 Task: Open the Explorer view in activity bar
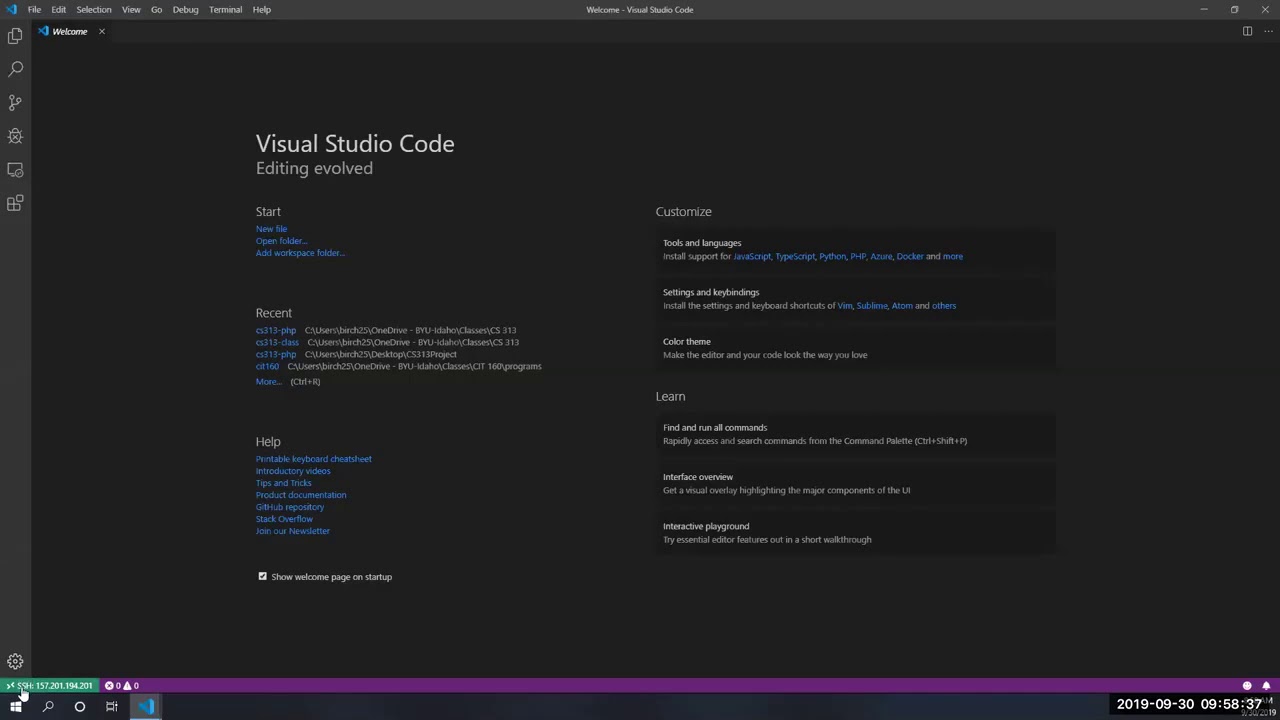point(15,36)
